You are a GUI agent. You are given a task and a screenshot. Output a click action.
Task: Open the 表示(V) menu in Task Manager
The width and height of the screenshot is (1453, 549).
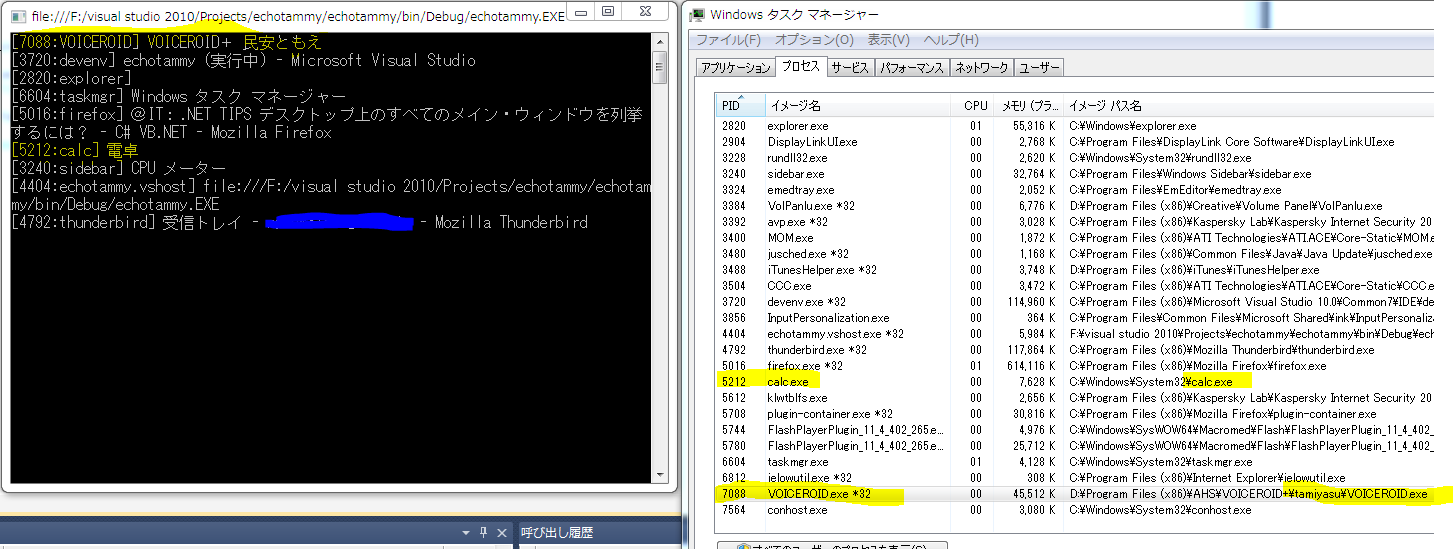pos(888,40)
